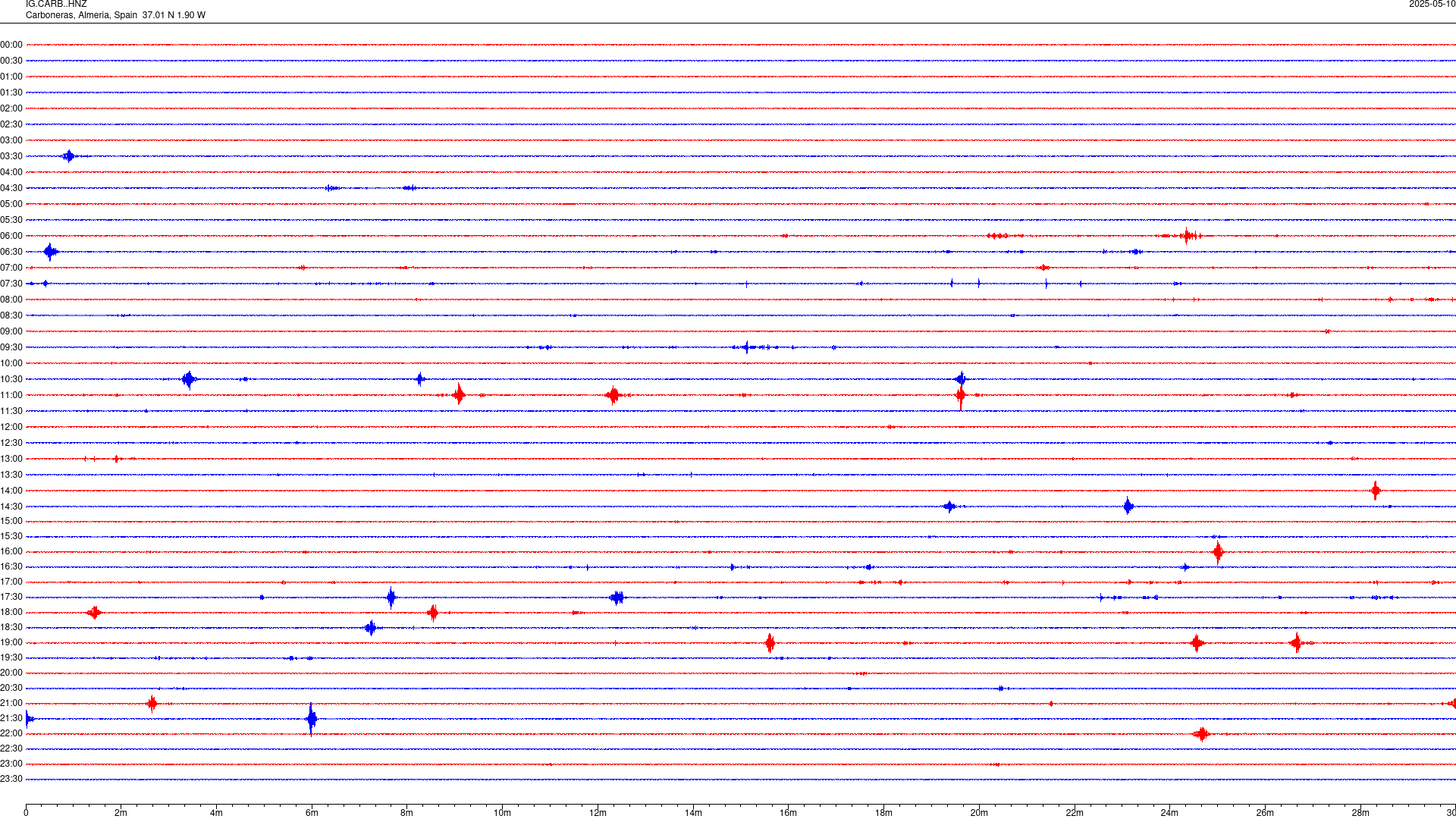Select the 16:00 time row label
The width and height of the screenshot is (1456, 819).
tap(11, 551)
